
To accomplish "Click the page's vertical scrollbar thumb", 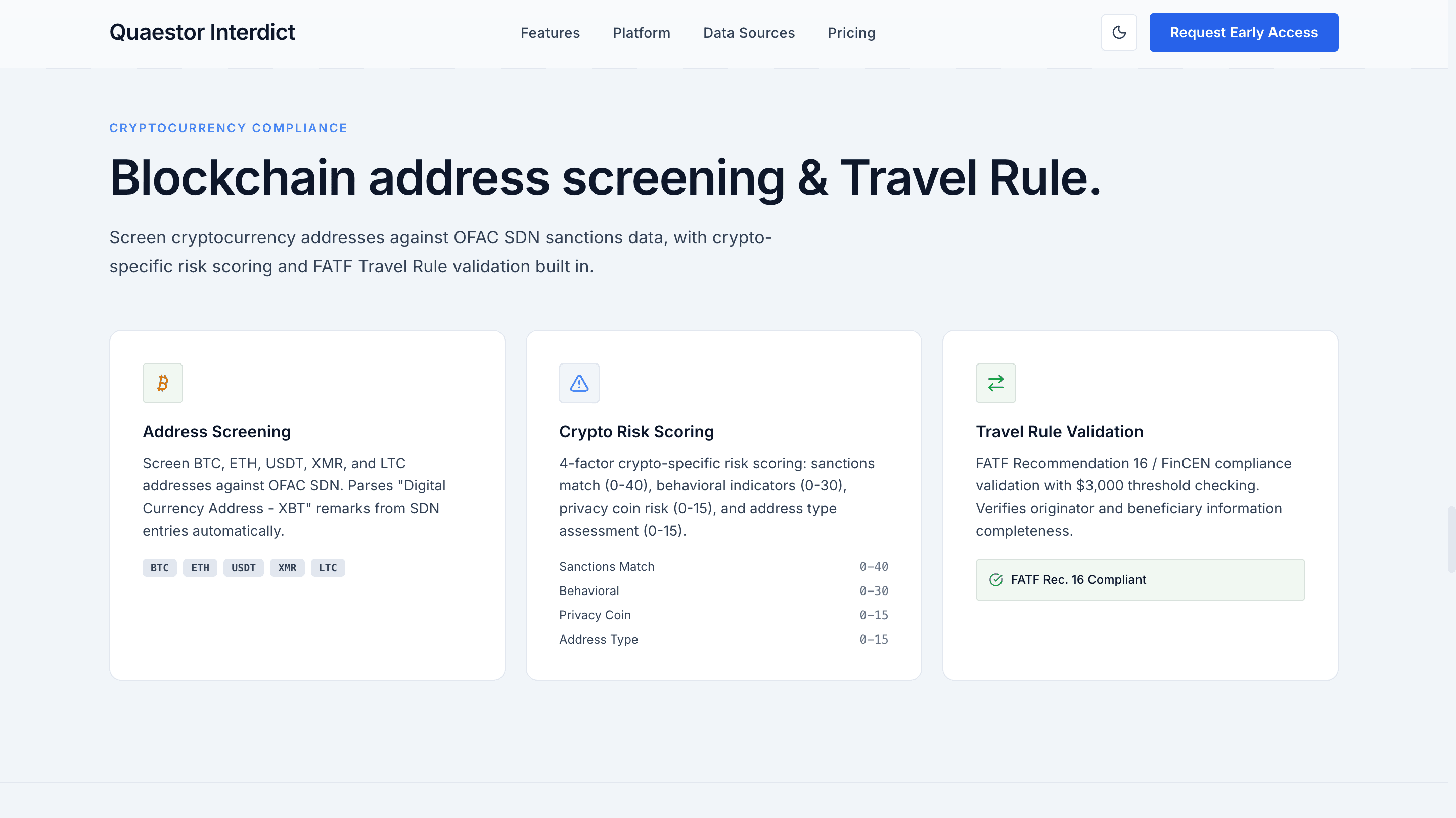I will pos(1451,540).
